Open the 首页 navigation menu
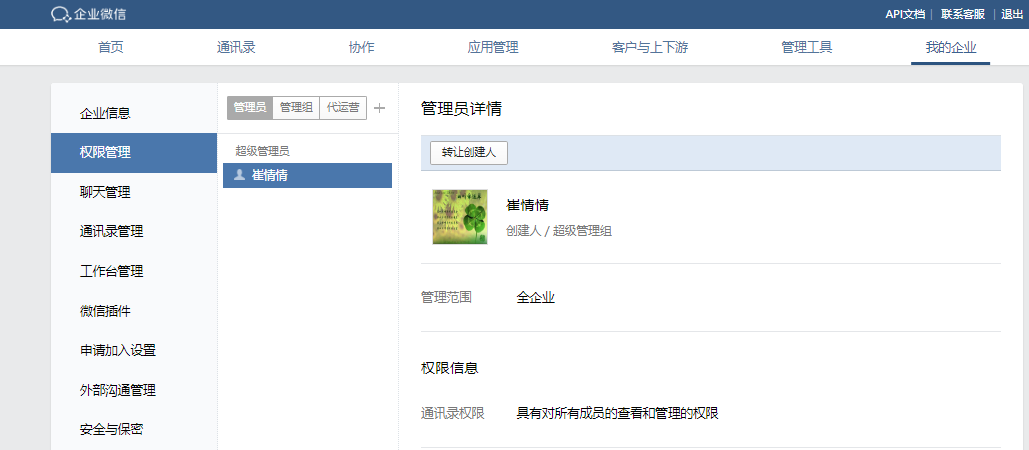The image size is (1029, 450). click(x=111, y=47)
